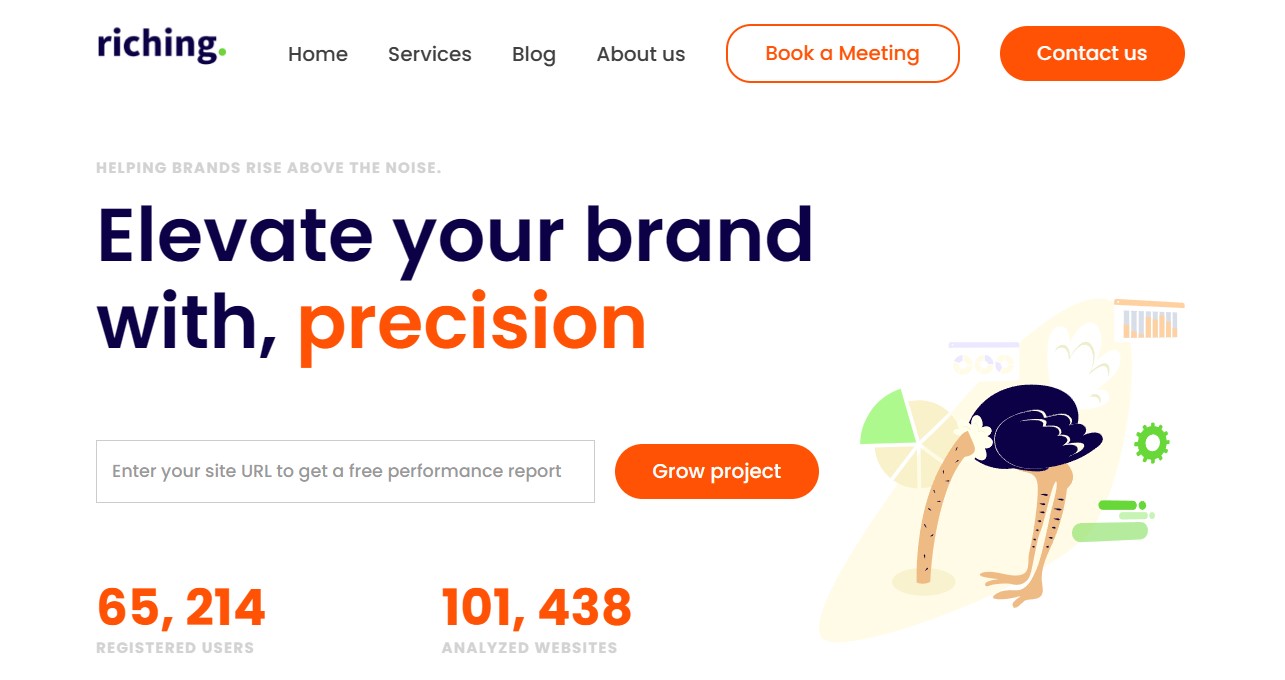Click the bar chart illustration

(x=1150, y=320)
